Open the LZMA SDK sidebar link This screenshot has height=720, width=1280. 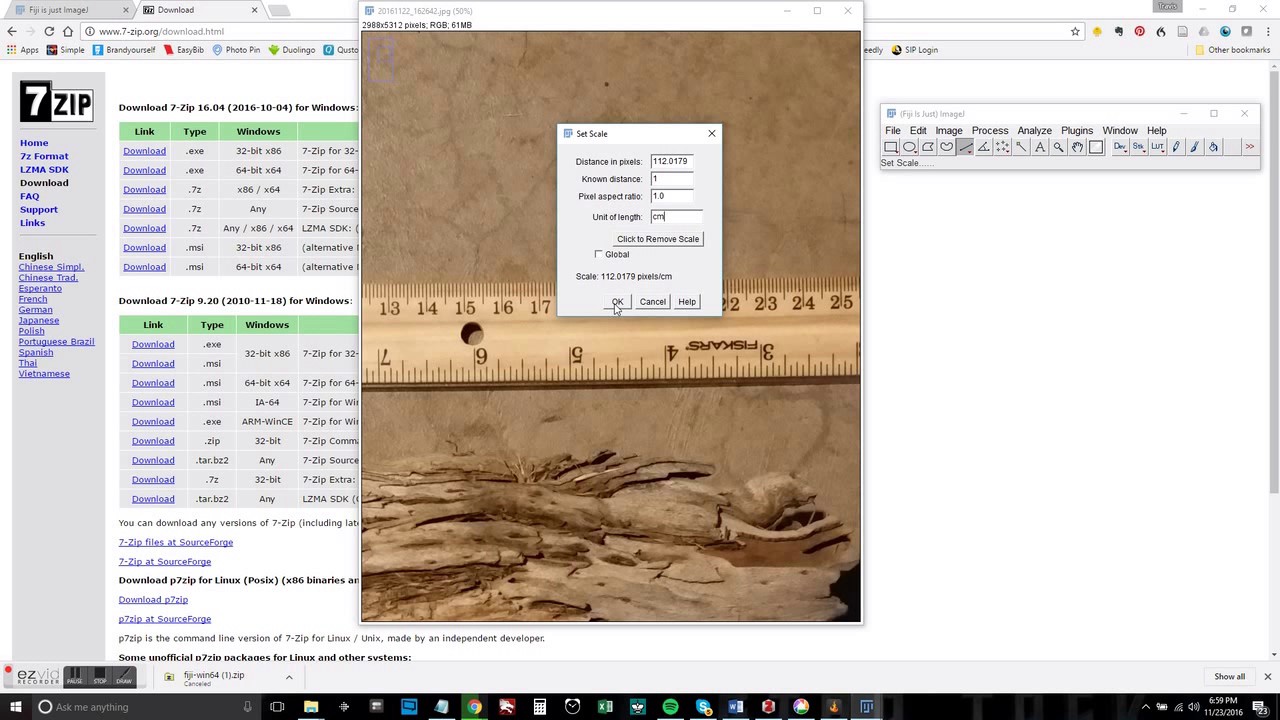[x=44, y=169]
